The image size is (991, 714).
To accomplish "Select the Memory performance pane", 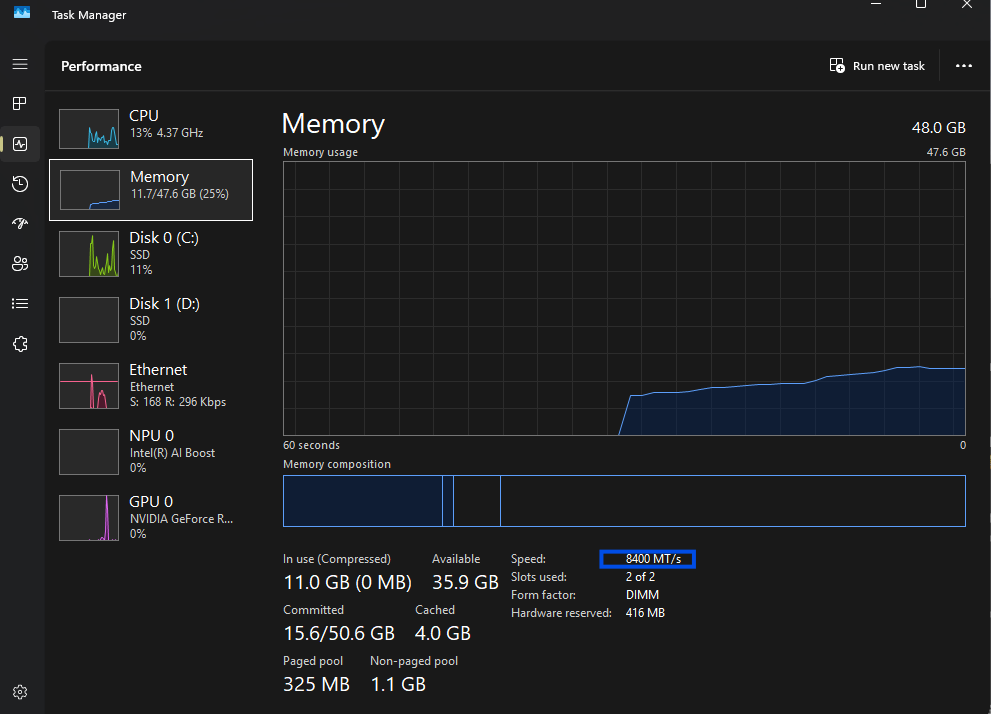I will pos(150,190).
